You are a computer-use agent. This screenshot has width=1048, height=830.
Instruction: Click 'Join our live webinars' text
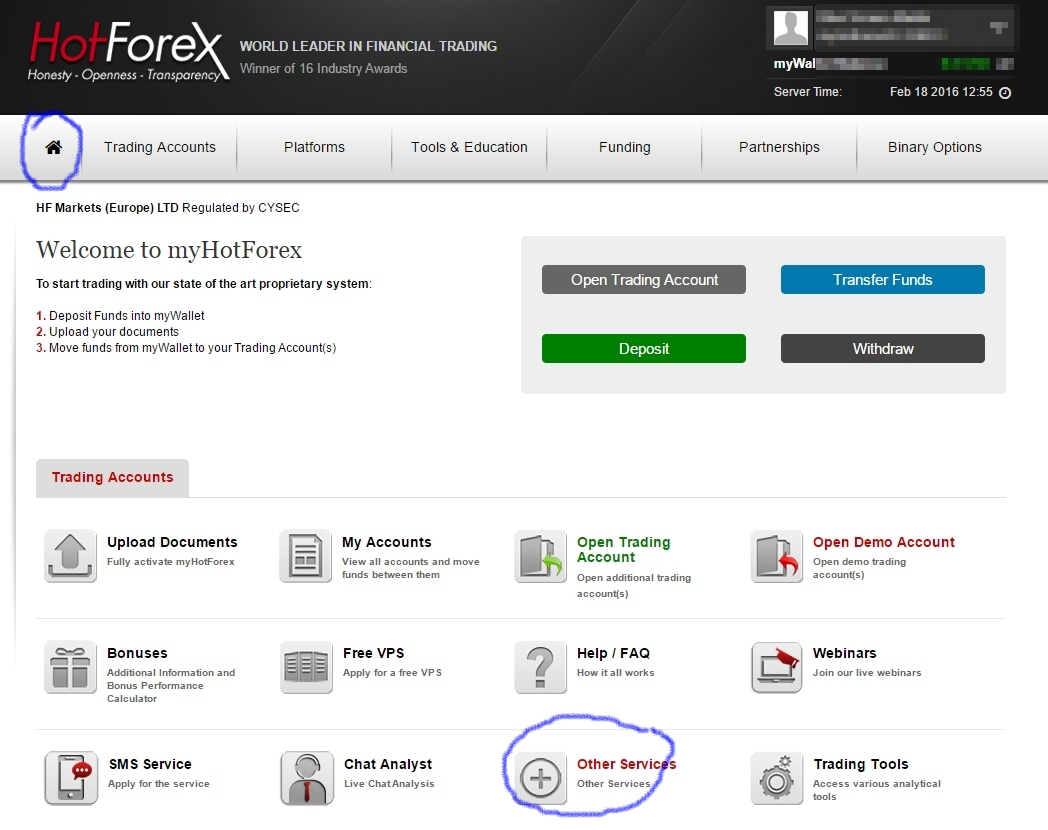tap(867, 672)
